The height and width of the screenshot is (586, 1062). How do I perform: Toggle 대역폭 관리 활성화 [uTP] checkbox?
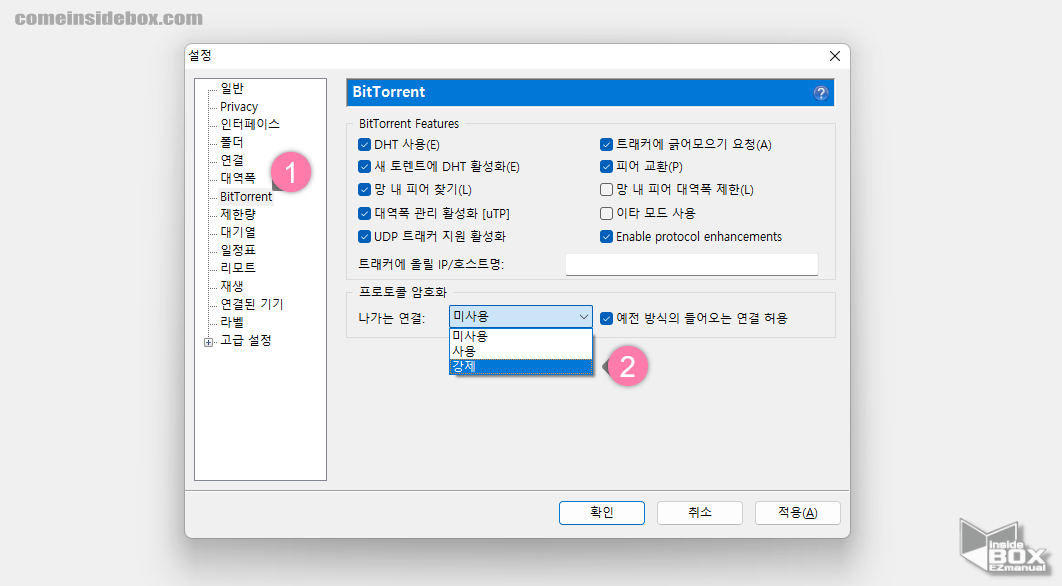coord(364,213)
